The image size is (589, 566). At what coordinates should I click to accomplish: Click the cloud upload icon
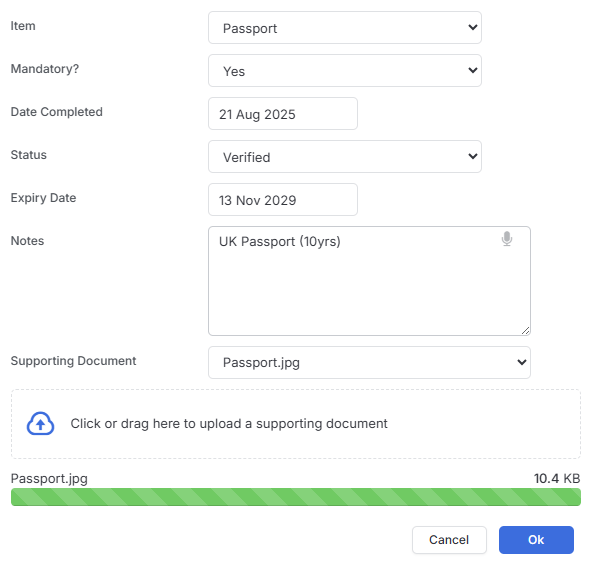[x=40, y=424]
